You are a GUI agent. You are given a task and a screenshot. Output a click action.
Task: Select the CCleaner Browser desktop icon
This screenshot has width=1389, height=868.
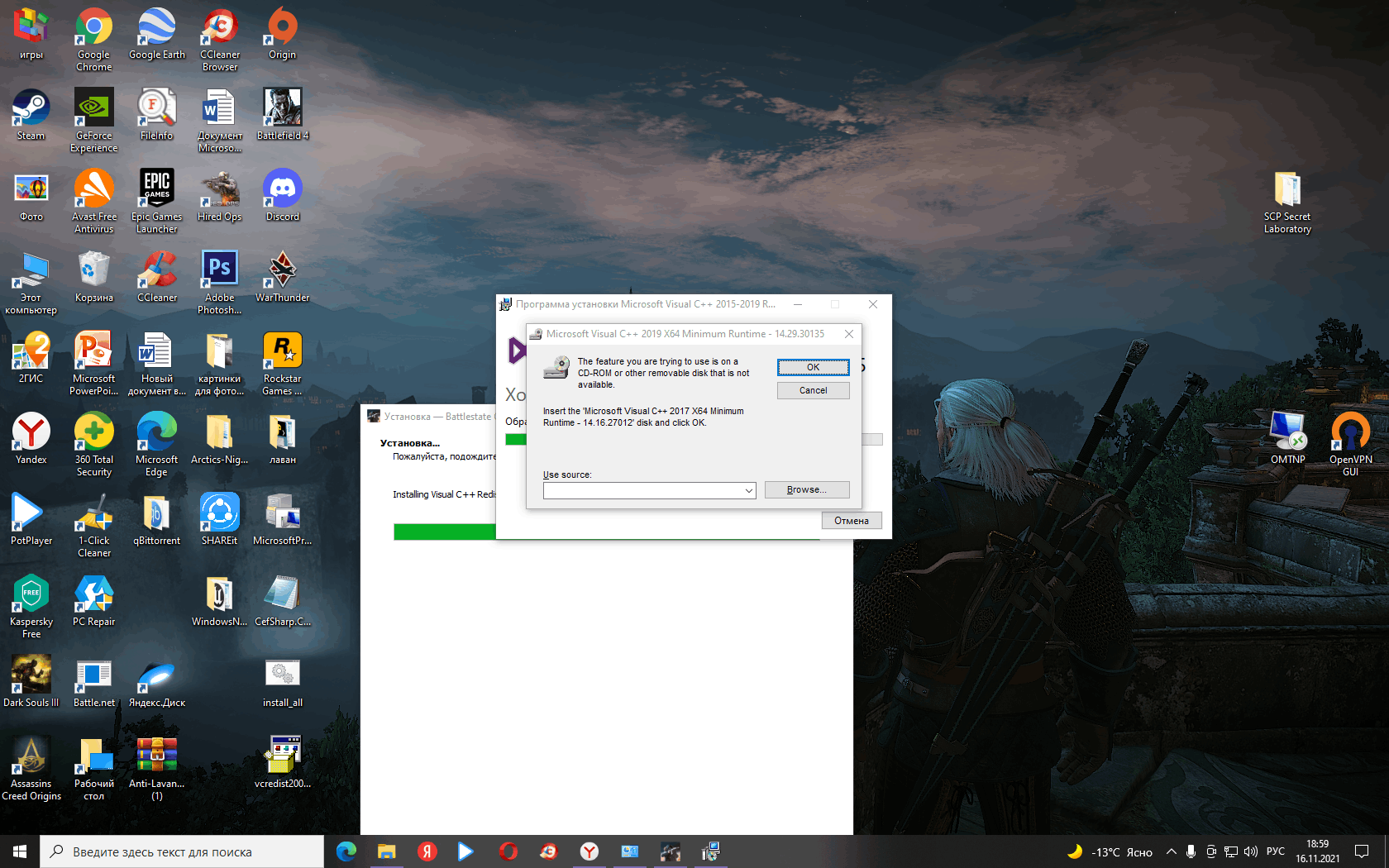tap(220, 39)
